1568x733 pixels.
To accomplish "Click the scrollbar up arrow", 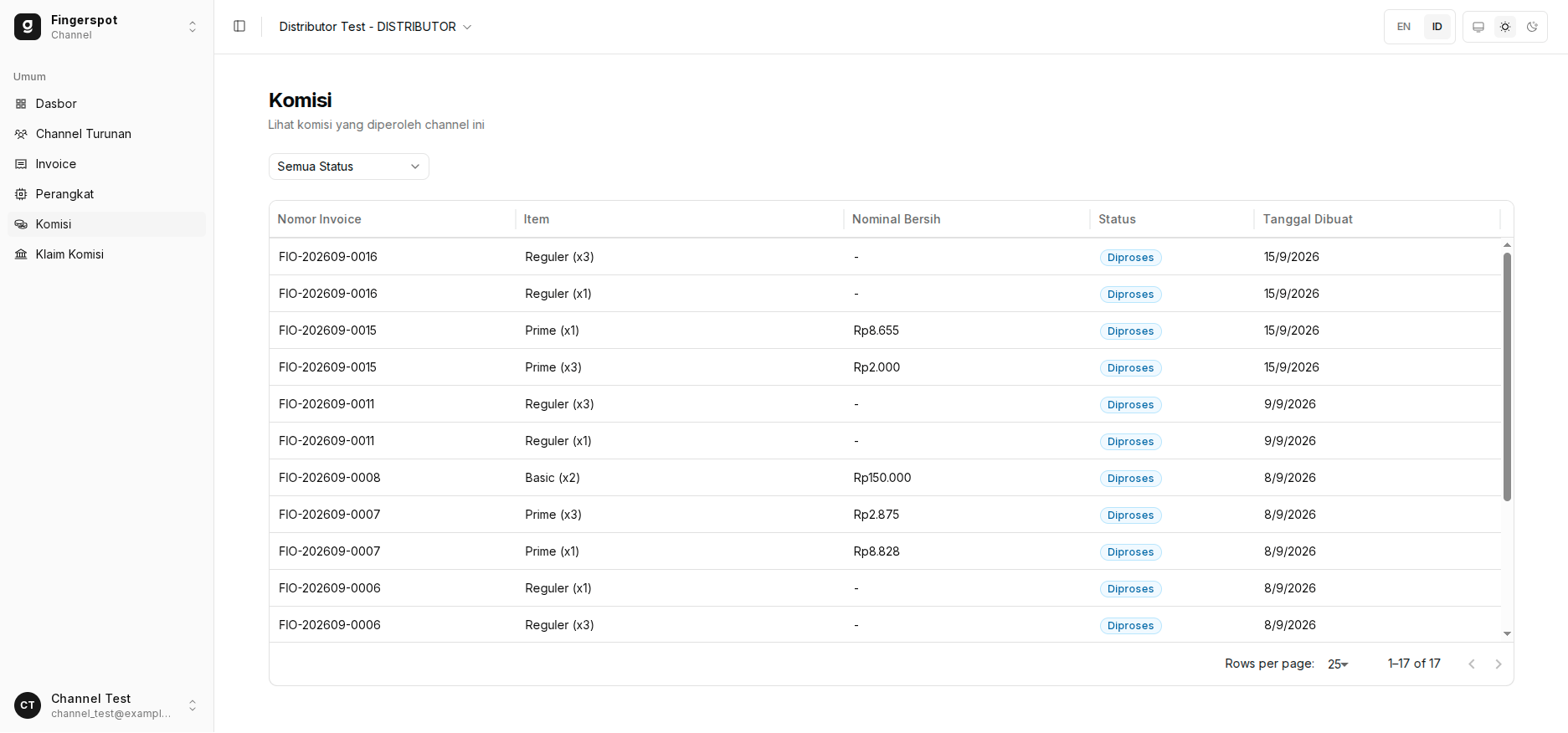I will coord(1507,245).
